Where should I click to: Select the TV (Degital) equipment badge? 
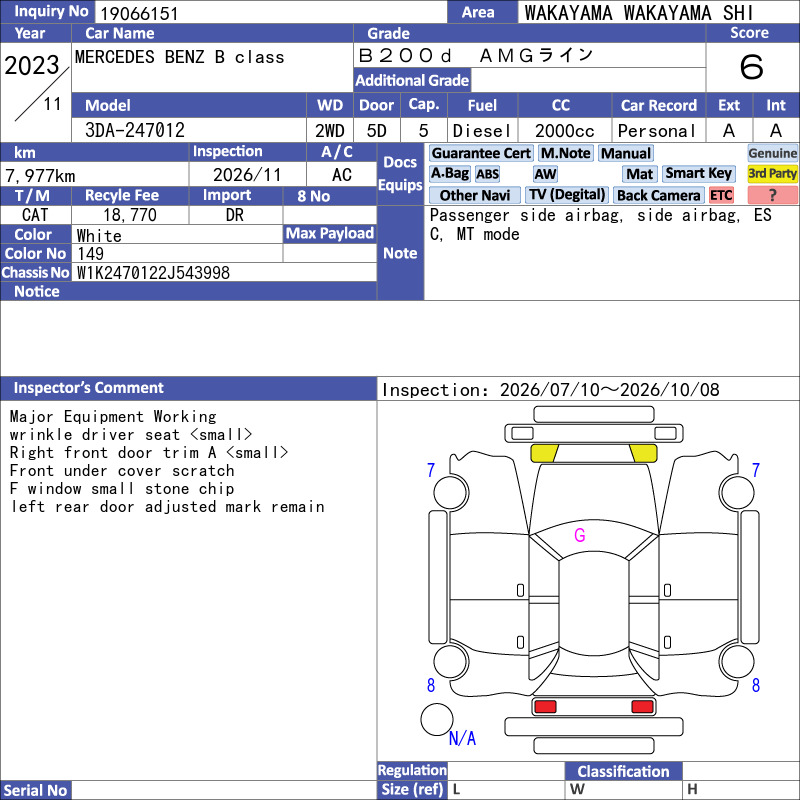567,195
